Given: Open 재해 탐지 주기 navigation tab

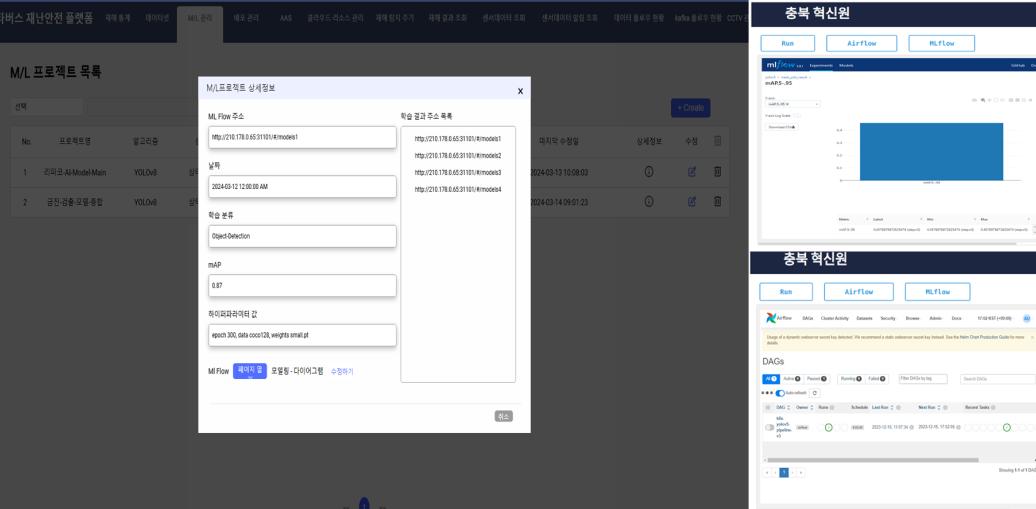Looking at the screenshot, I should pos(394,19).
